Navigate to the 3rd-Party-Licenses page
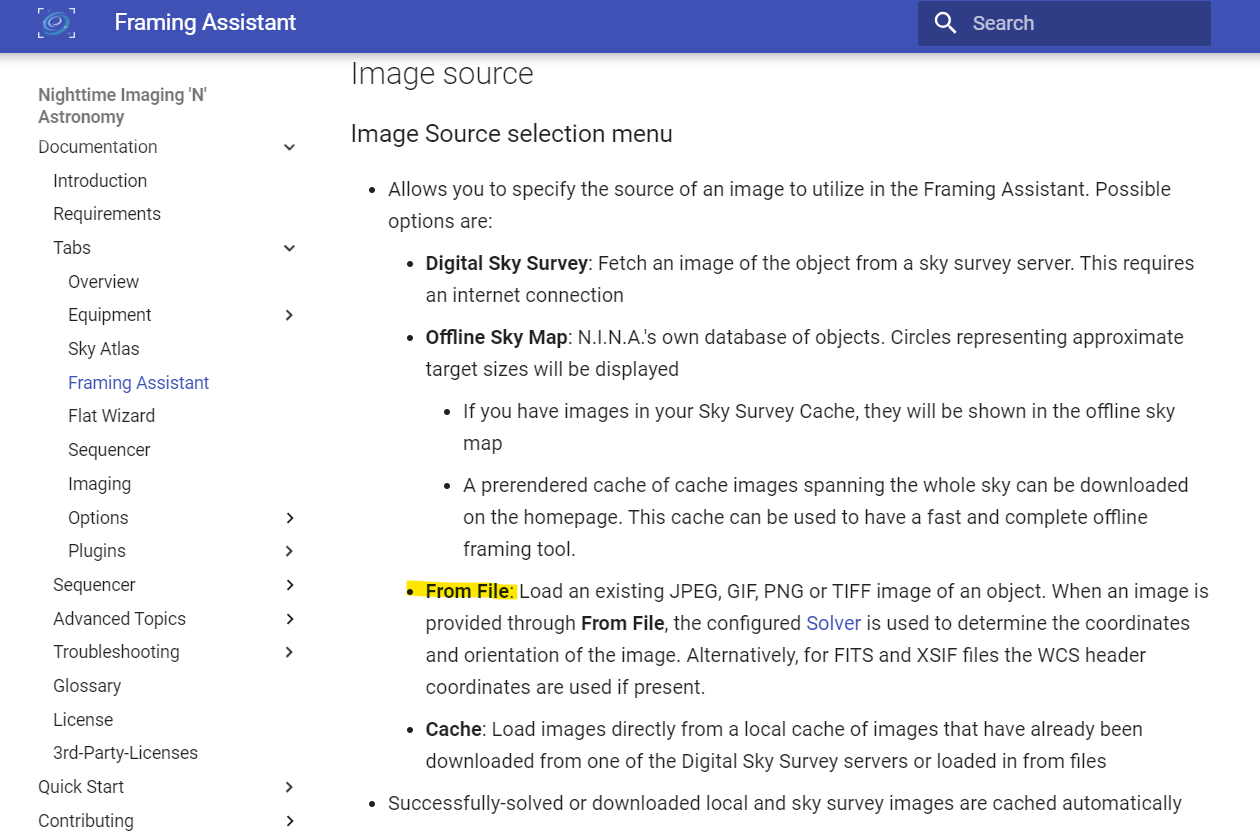Image resolution: width=1260 pixels, height=835 pixels. [125, 753]
